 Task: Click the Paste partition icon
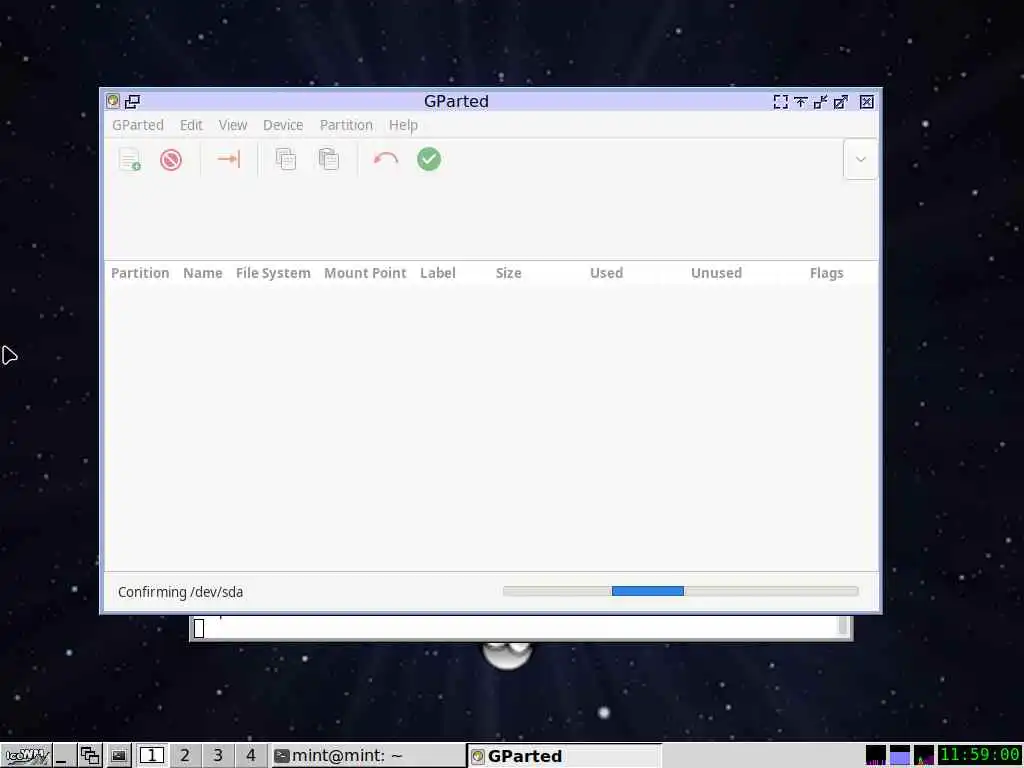328,159
